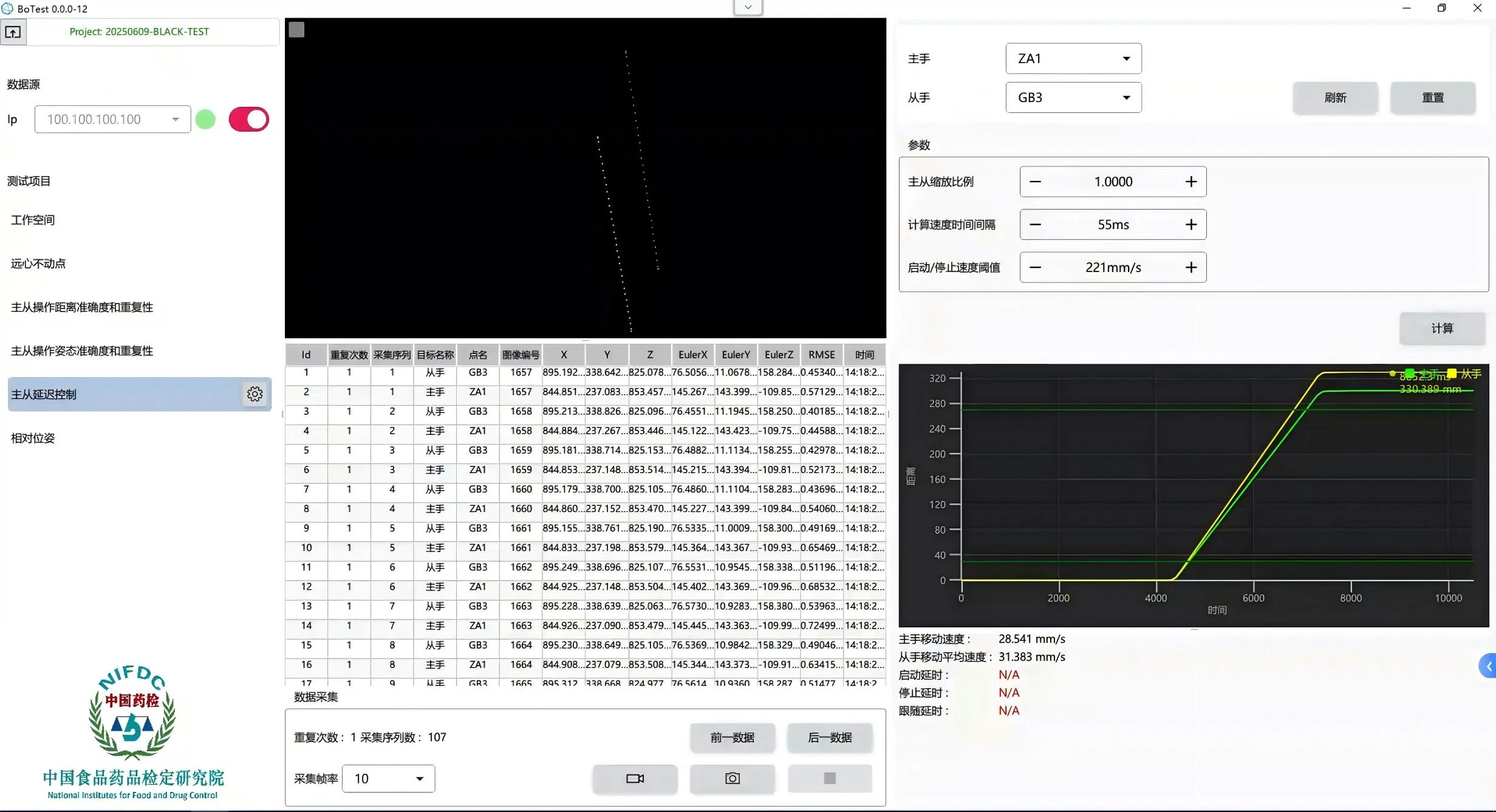Expand the collapsed side panel arrow
This screenshot has height=812, width=1496.
click(x=1487, y=666)
